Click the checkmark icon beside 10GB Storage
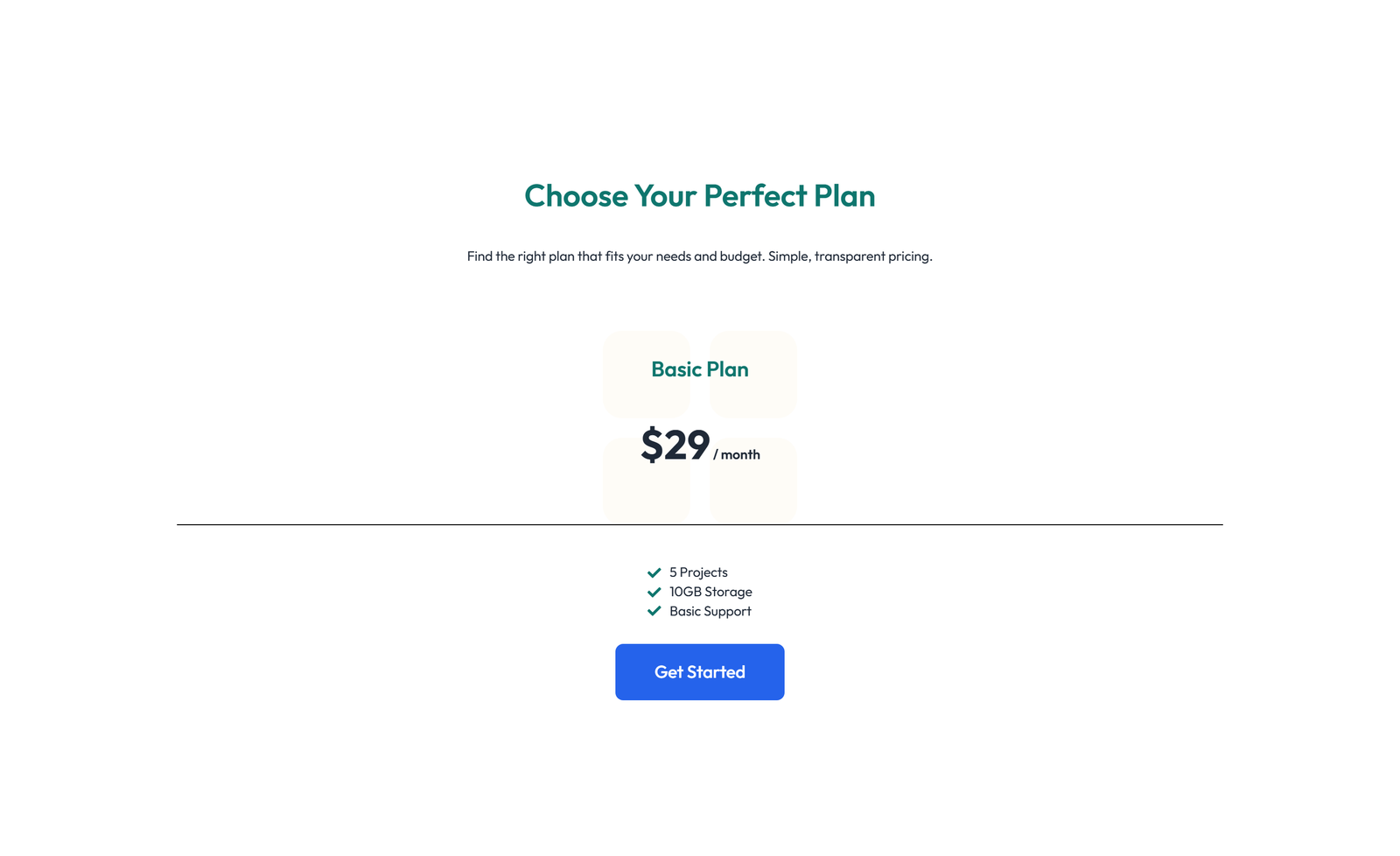 654,592
